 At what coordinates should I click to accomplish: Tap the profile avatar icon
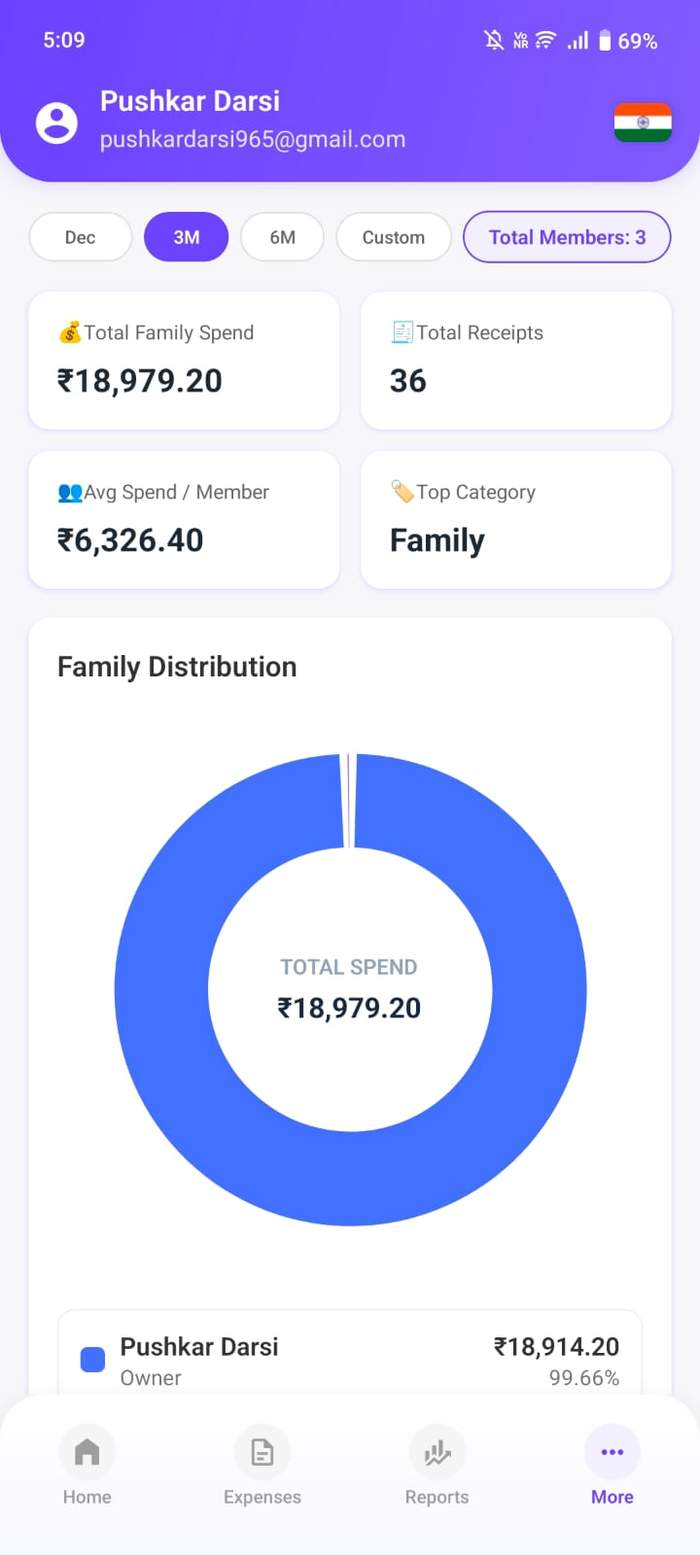coord(57,123)
